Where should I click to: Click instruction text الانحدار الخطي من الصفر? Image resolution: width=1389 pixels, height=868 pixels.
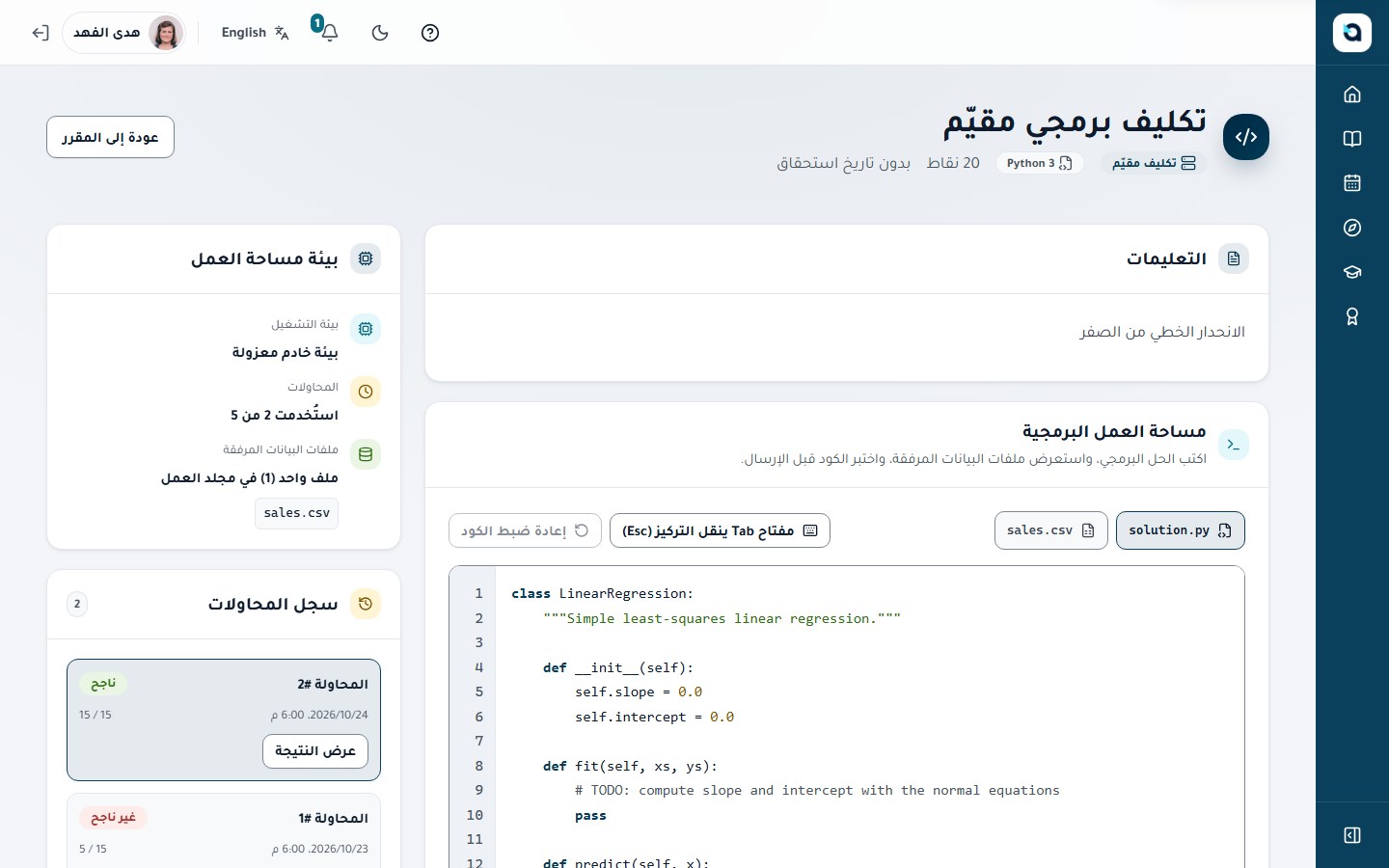tap(1162, 332)
